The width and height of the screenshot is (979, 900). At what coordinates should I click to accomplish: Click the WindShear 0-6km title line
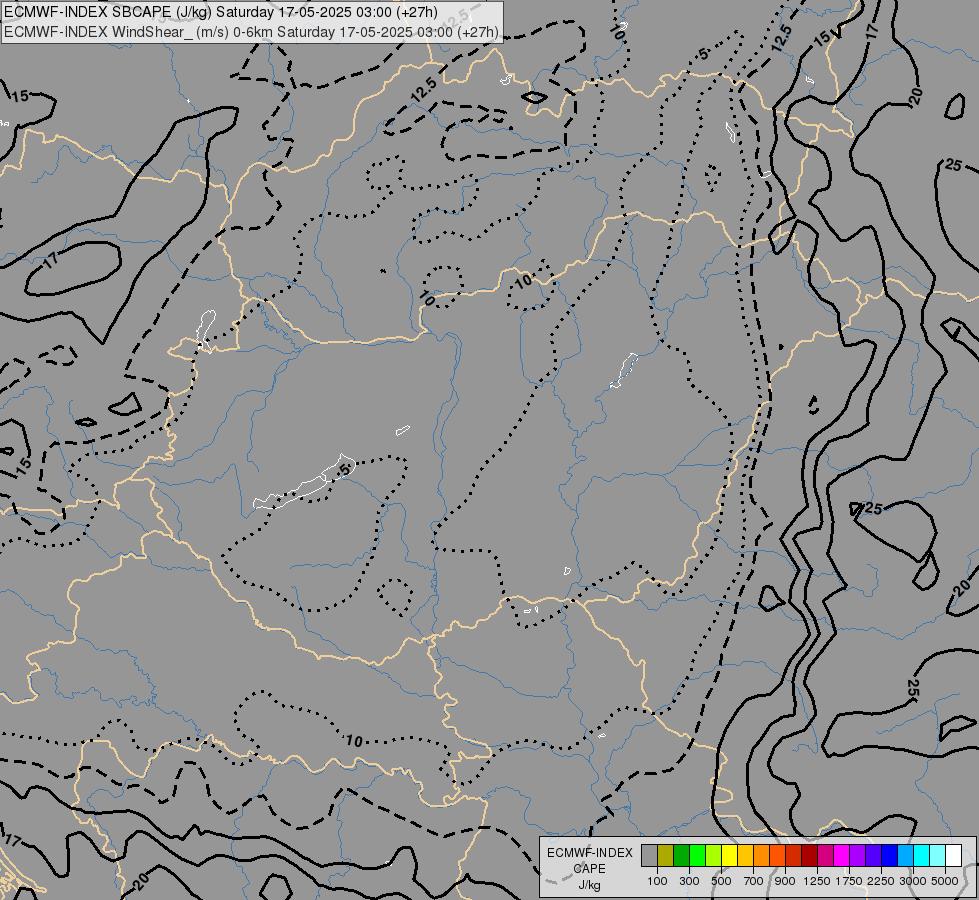click(252, 32)
